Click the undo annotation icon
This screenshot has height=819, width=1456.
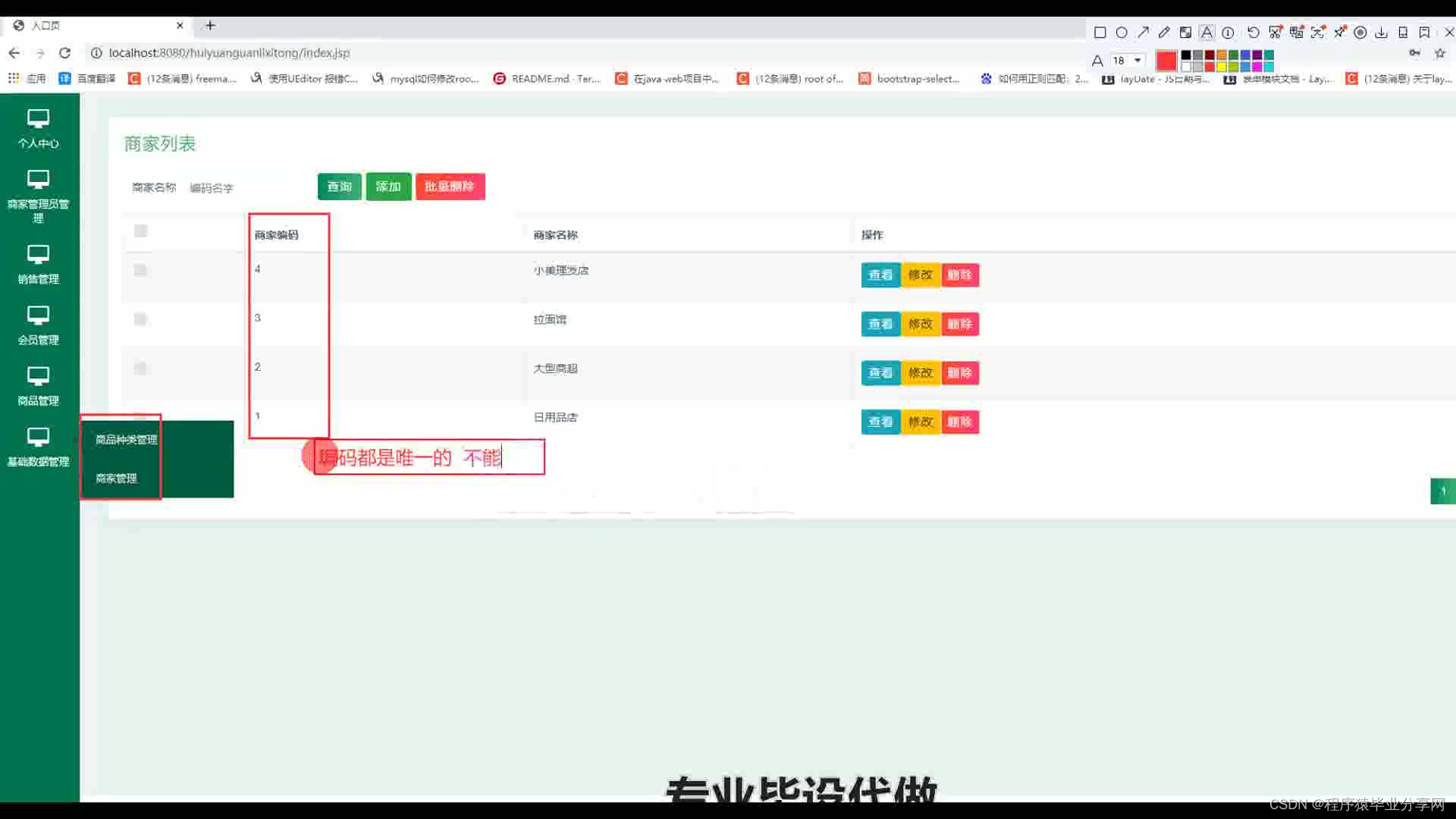pos(1253,33)
